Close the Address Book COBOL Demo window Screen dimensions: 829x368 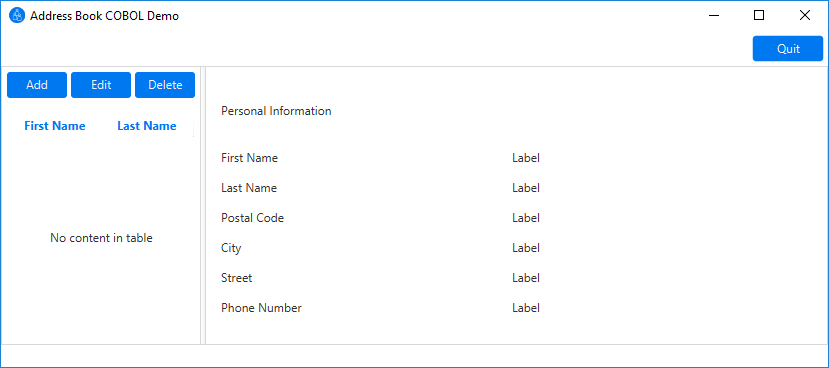coord(805,16)
